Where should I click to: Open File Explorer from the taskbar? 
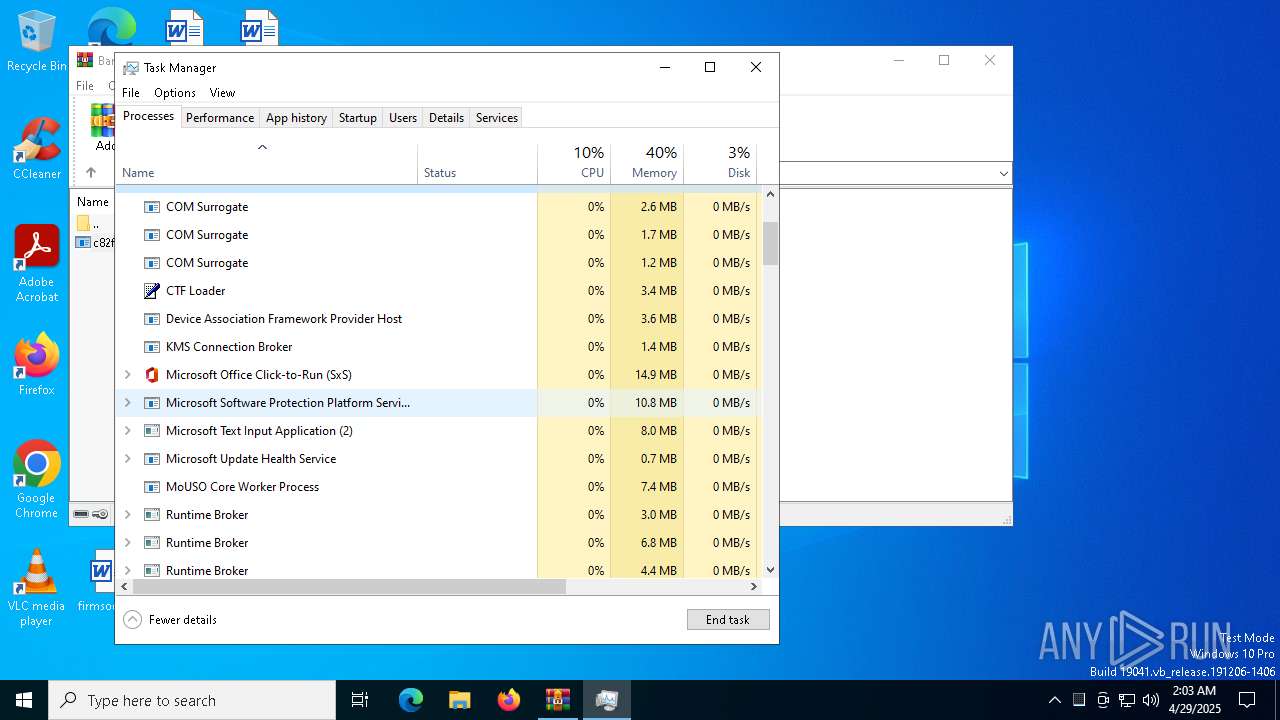pyautogui.click(x=459, y=700)
